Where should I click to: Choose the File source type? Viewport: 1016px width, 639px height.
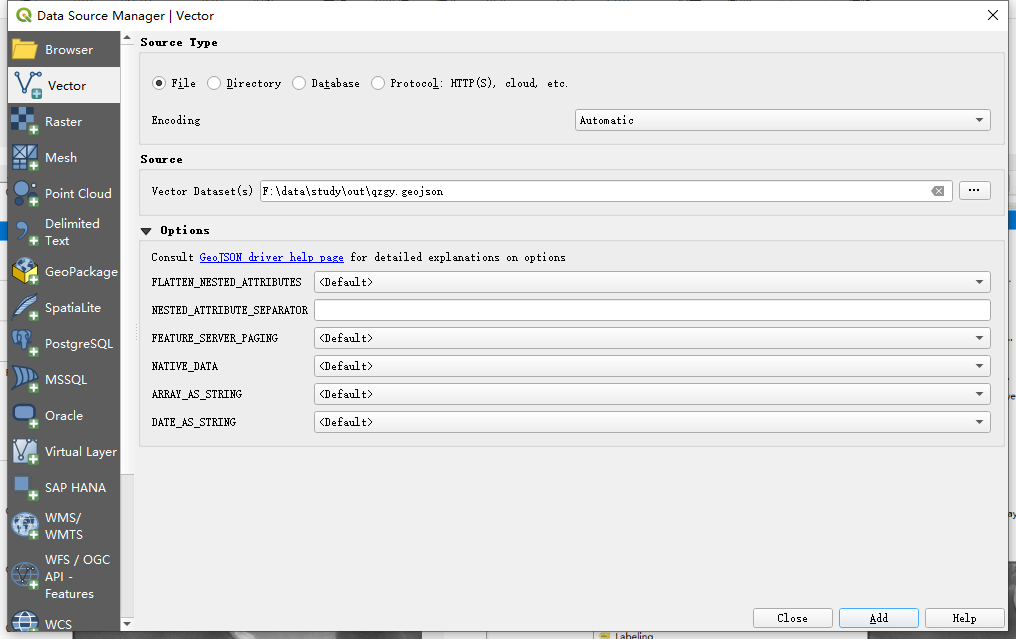159,83
